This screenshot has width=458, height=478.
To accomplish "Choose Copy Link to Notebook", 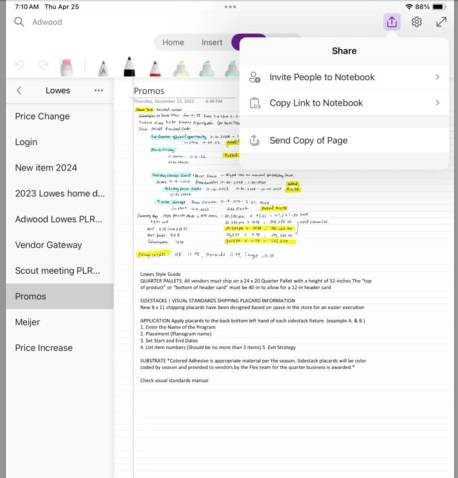I will (x=344, y=103).
